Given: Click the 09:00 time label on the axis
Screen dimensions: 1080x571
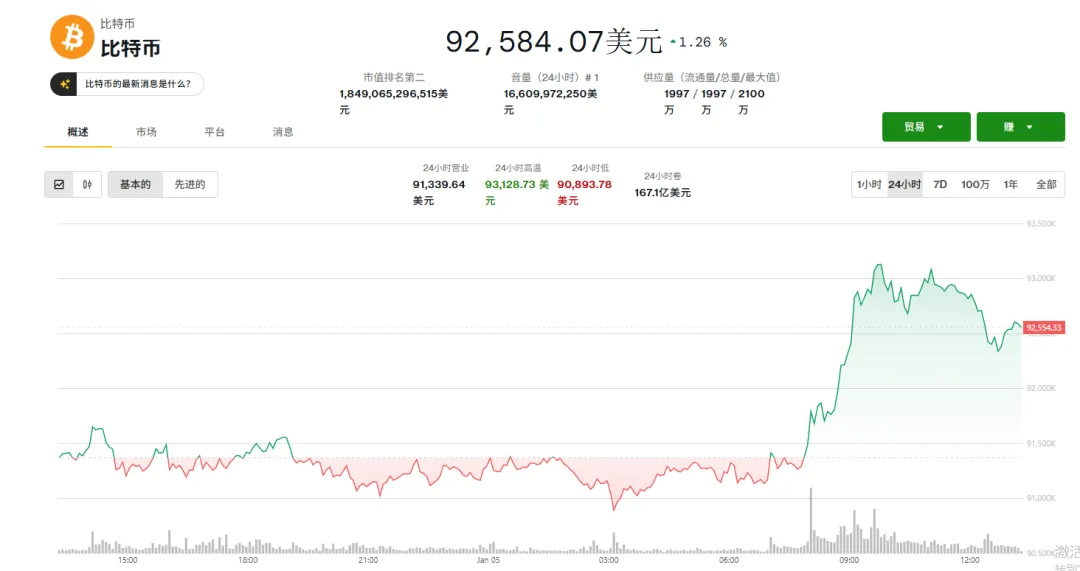Looking at the screenshot, I should (849, 560).
